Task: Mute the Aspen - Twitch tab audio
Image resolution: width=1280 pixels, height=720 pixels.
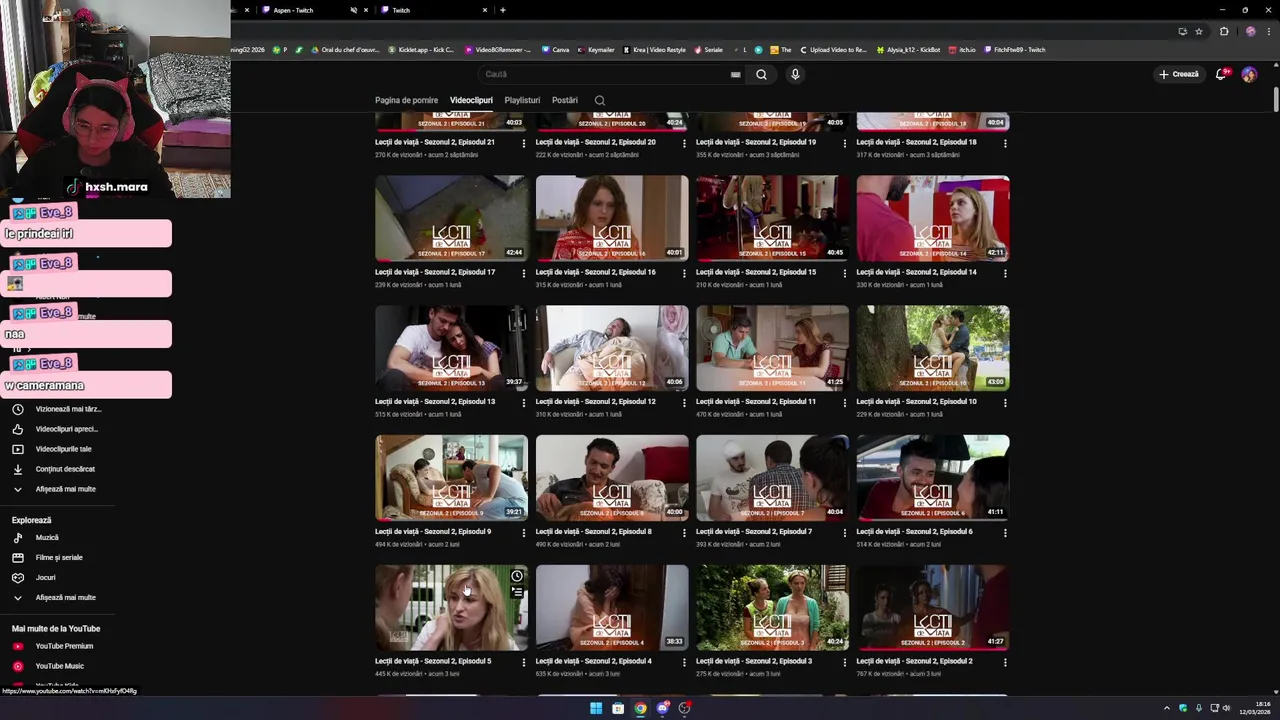Action: point(354,10)
